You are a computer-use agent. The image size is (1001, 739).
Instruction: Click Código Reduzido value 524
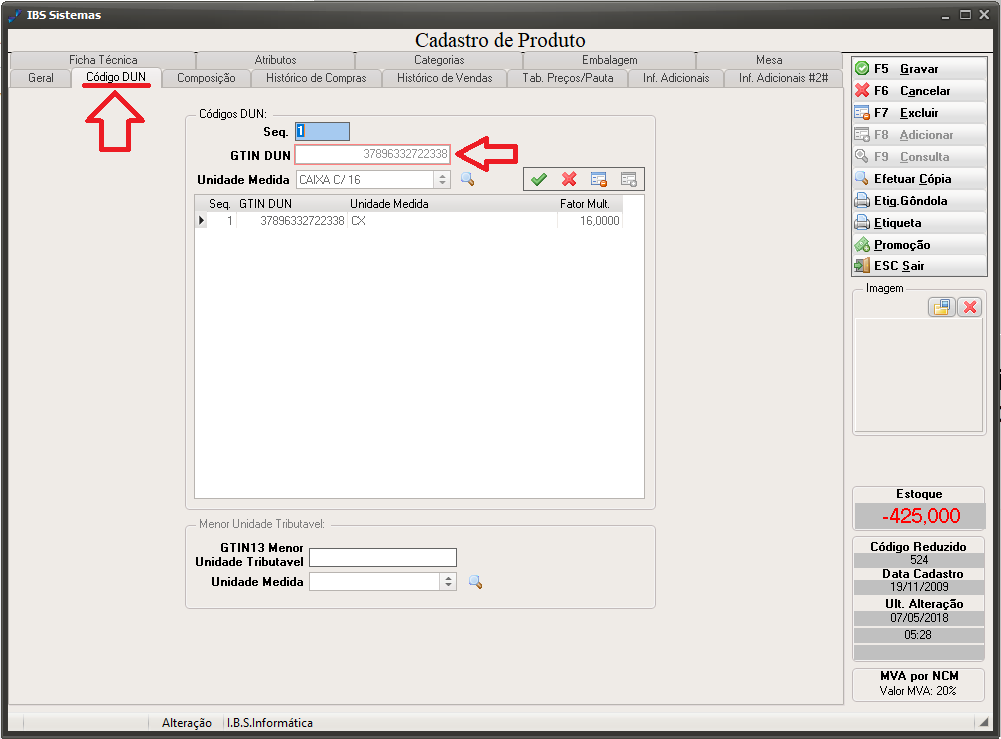919,560
